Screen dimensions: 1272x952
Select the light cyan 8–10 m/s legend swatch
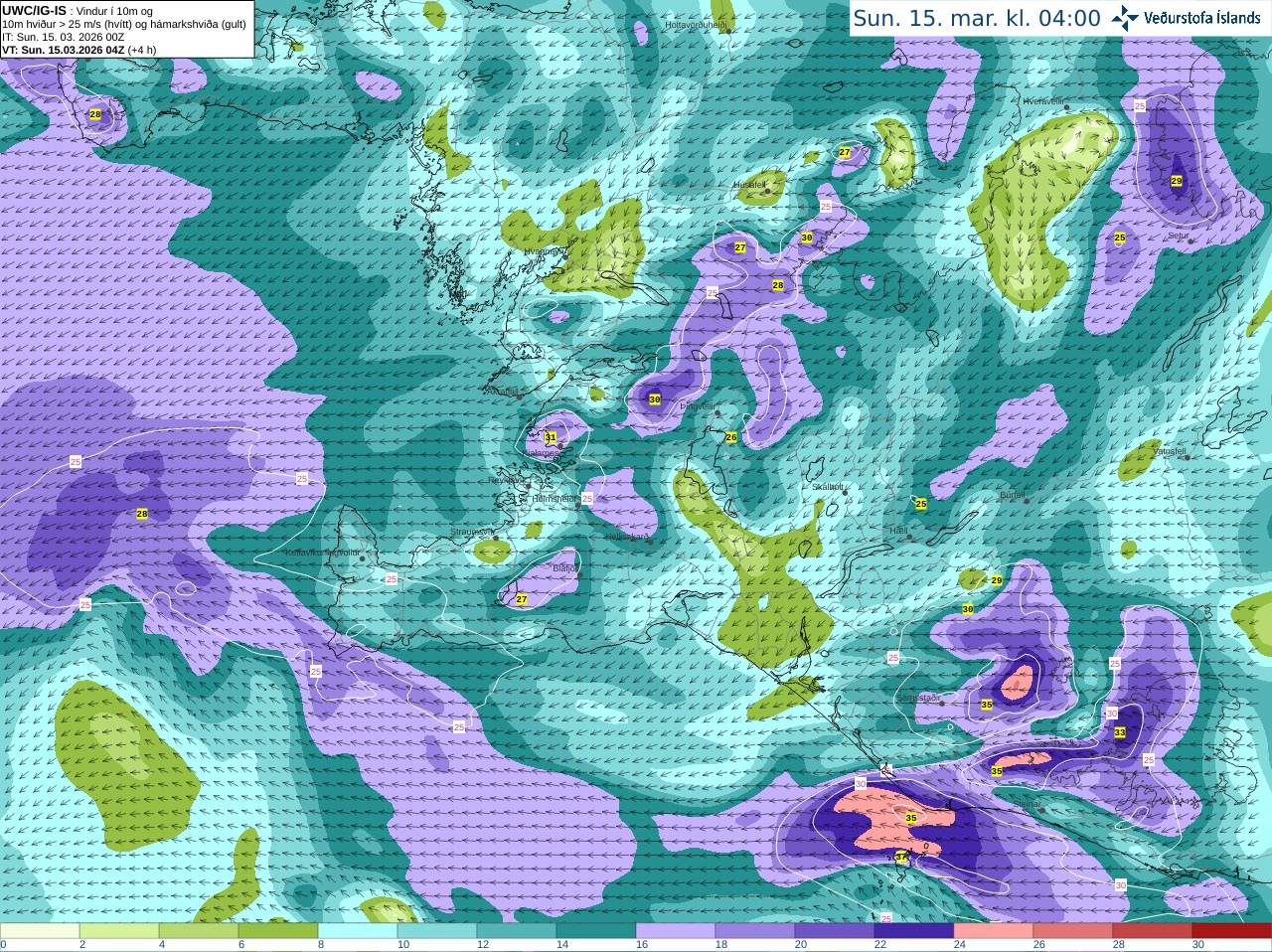(358, 931)
